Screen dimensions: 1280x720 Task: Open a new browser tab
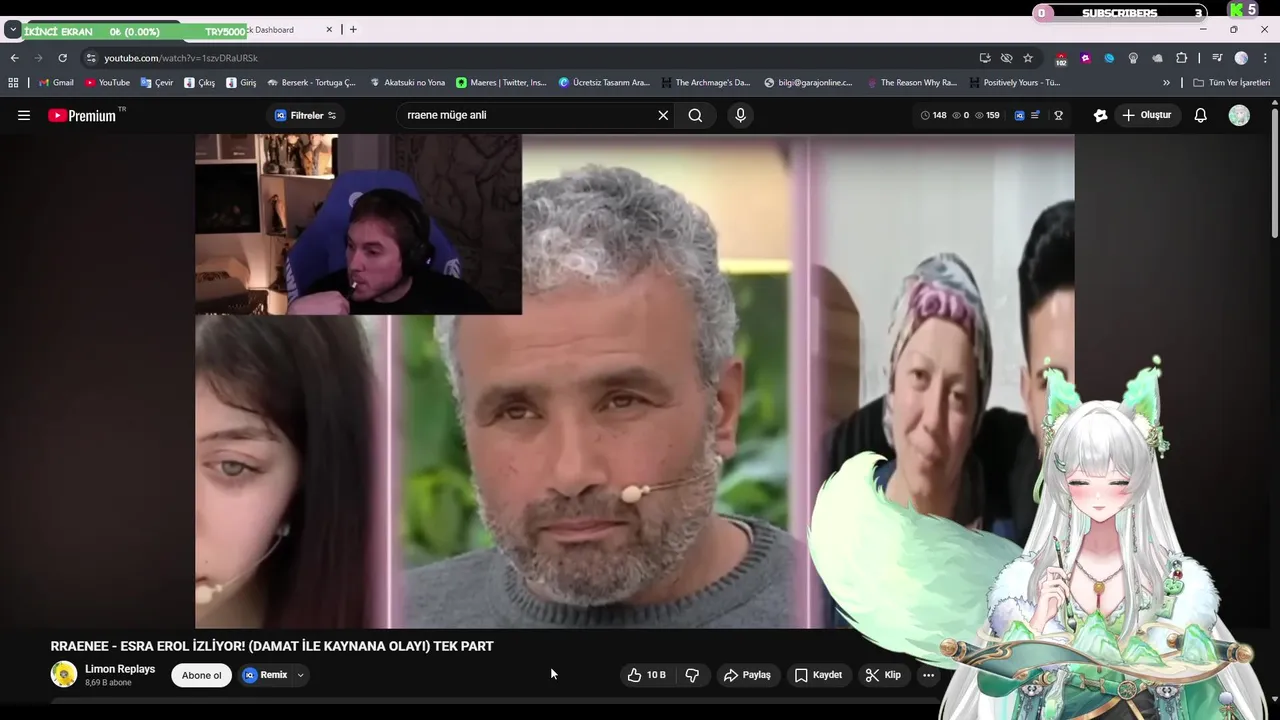[x=353, y=30]
